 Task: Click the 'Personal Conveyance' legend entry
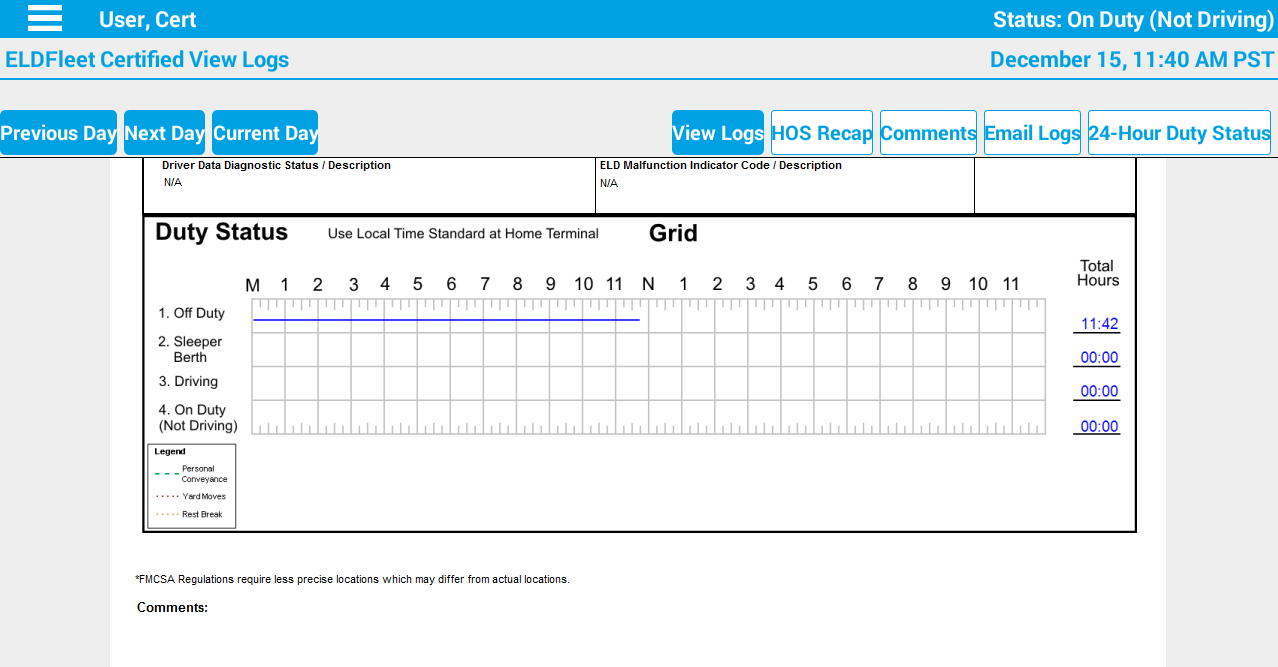click(191, 474)
